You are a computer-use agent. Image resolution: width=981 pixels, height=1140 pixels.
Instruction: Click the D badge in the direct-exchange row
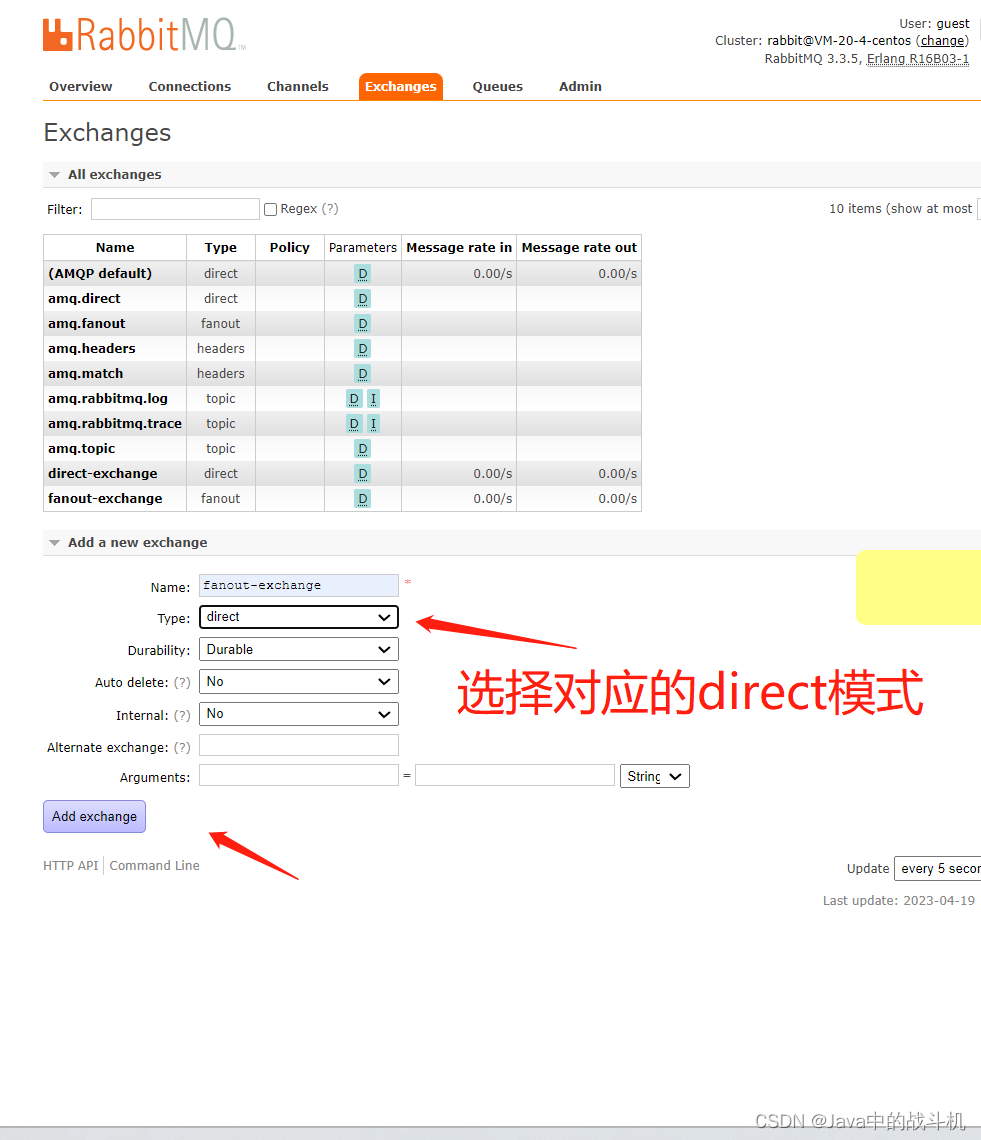click(362, 474)
